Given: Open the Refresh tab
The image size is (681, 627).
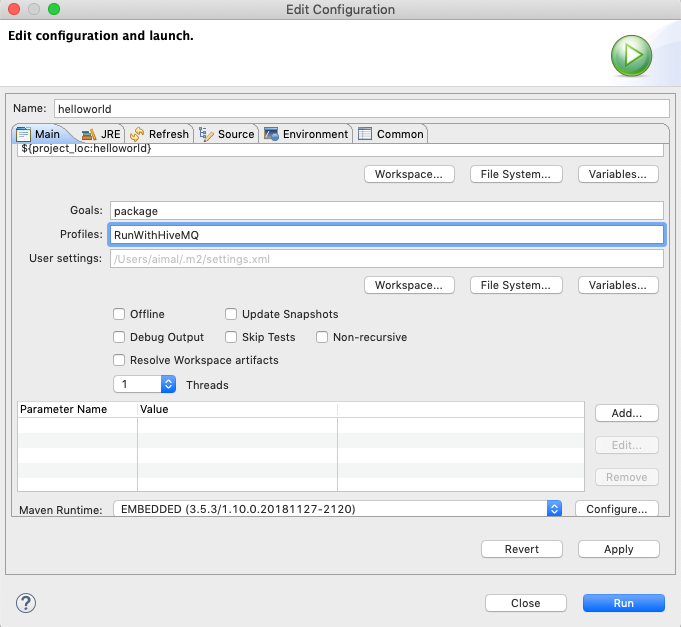Looking at the screenshot, I should pyautogui.click(x=160, y=134).
